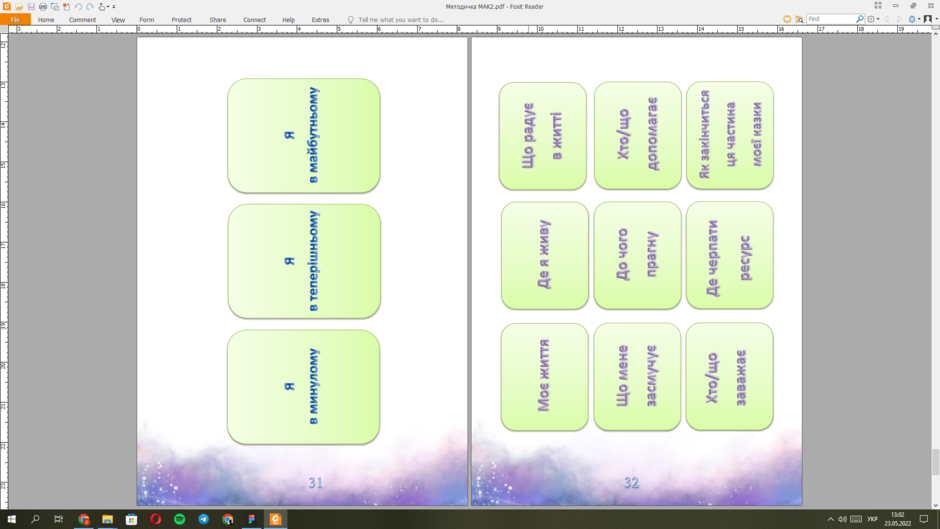Switch the УКР keyboard language indicator
The image size is (940, 529).
(x=872, y=519)
